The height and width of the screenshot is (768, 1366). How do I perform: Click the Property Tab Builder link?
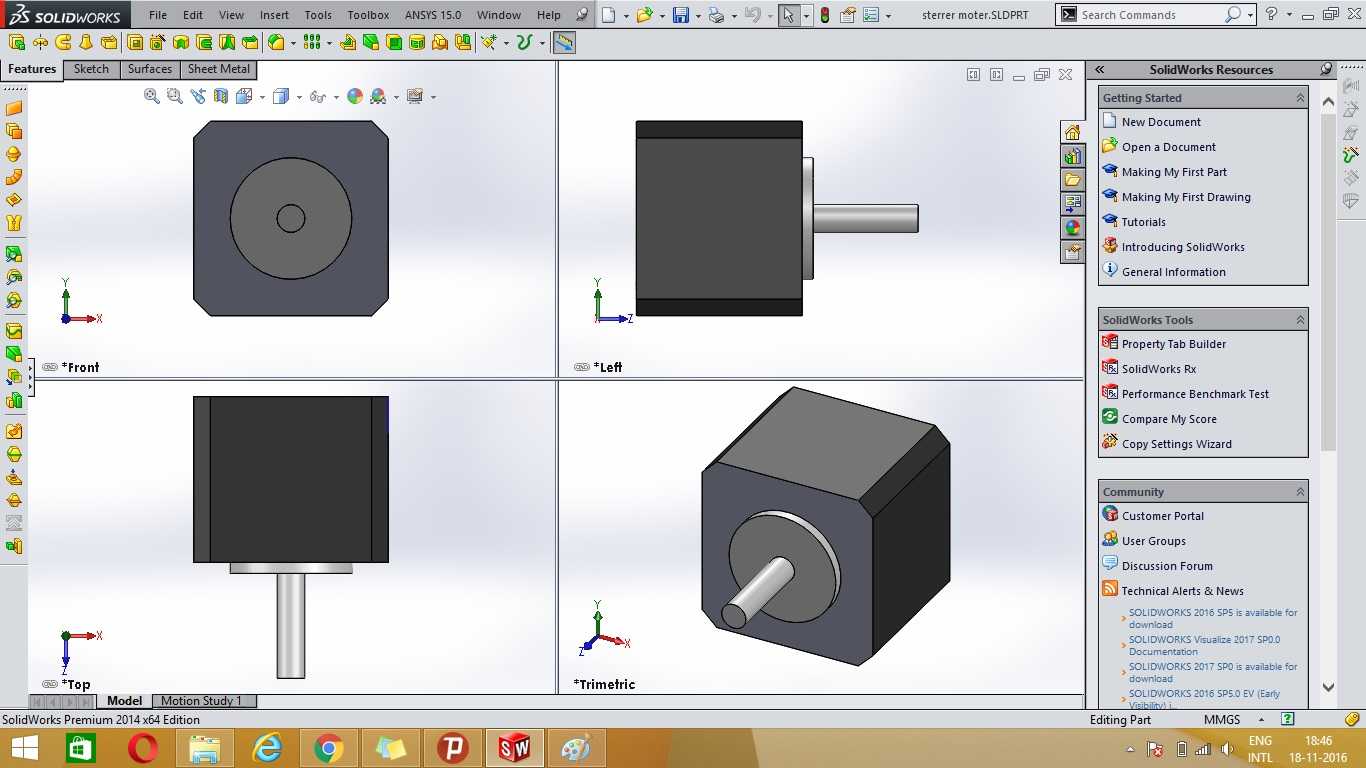point(1174,344)
